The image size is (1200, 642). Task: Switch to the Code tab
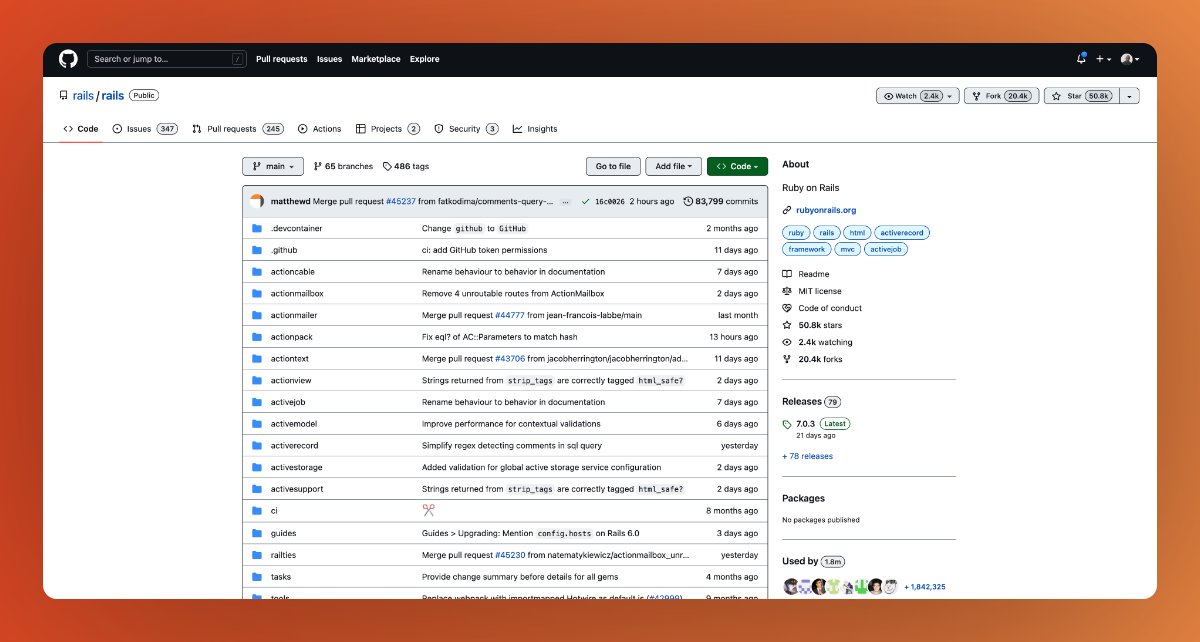tap(81, 129)
